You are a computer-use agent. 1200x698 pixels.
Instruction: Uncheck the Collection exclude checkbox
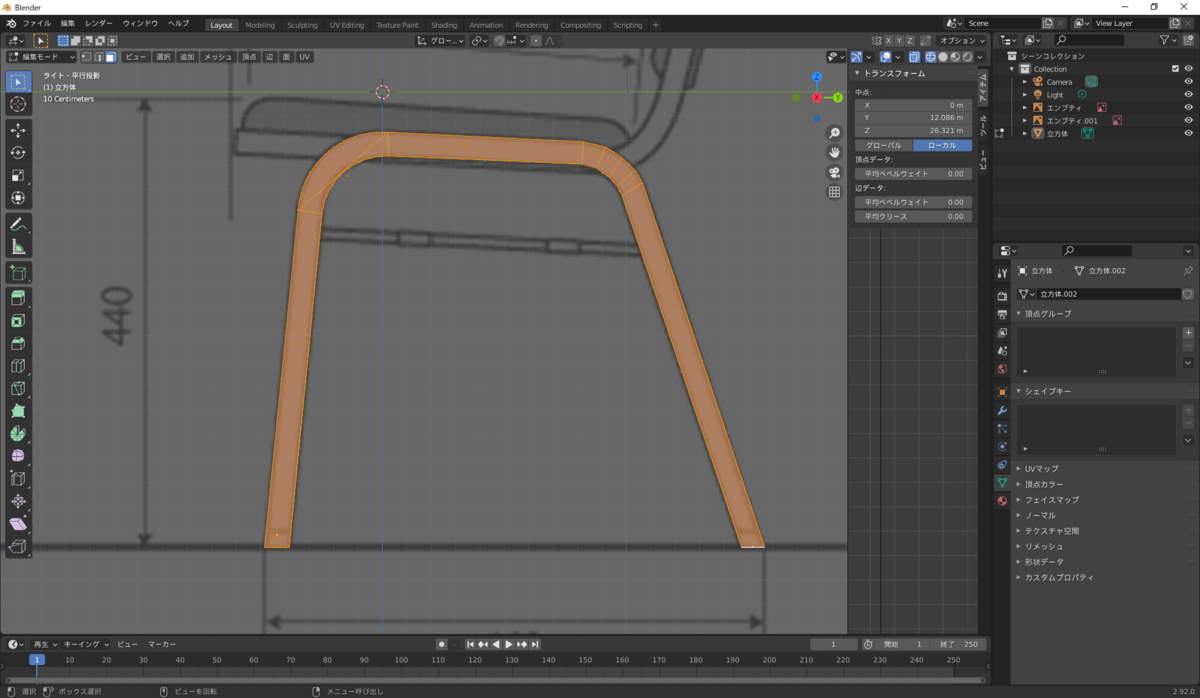pyautogui.click(x=1175, y=69)
